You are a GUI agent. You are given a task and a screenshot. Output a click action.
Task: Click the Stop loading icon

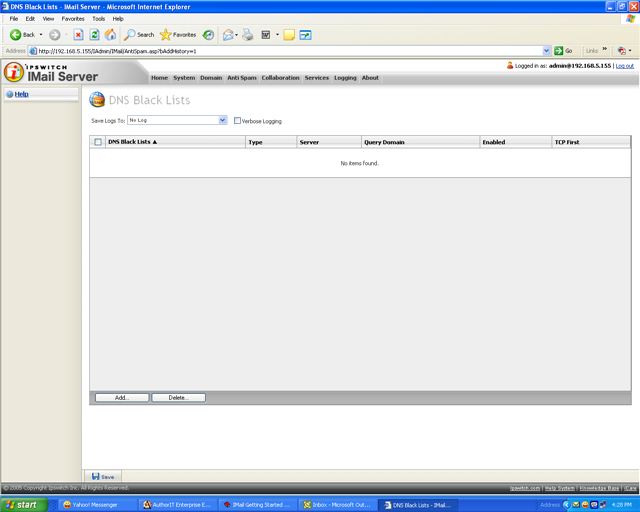pyautogui.click(x=78, y=35)
